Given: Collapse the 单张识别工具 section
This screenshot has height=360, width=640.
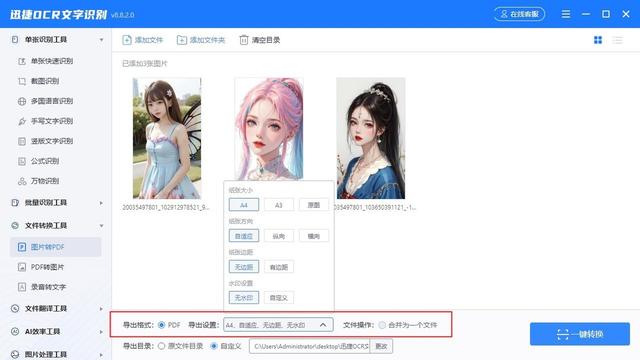Looking at the screenshot, I should click(101, 40).
